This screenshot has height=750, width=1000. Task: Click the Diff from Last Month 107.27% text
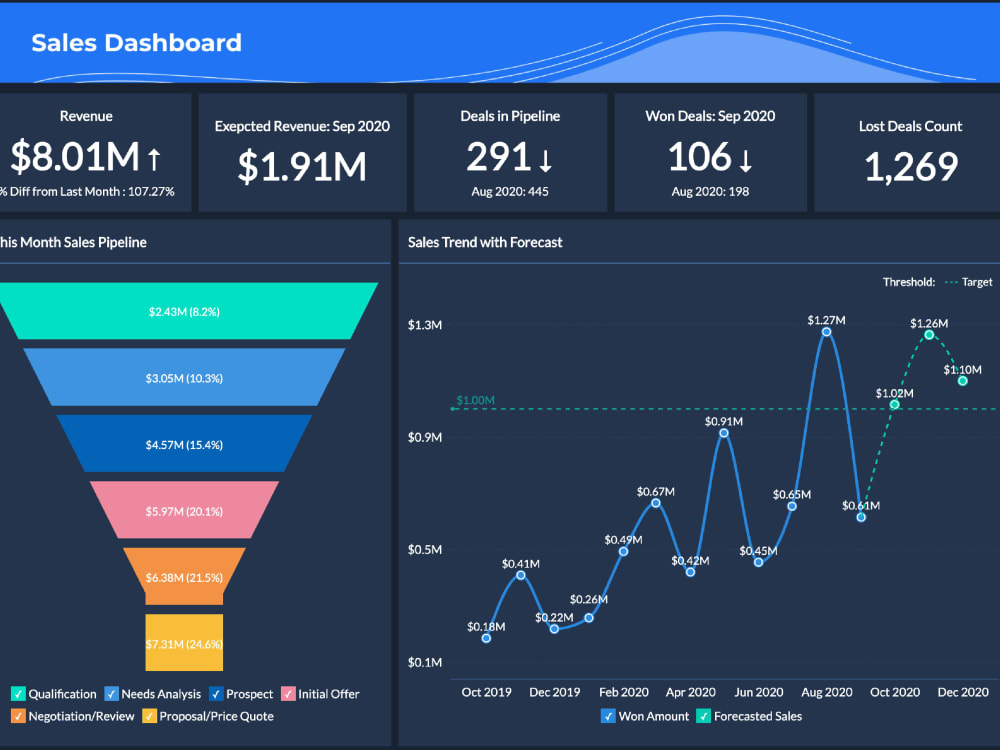point(87,191)
